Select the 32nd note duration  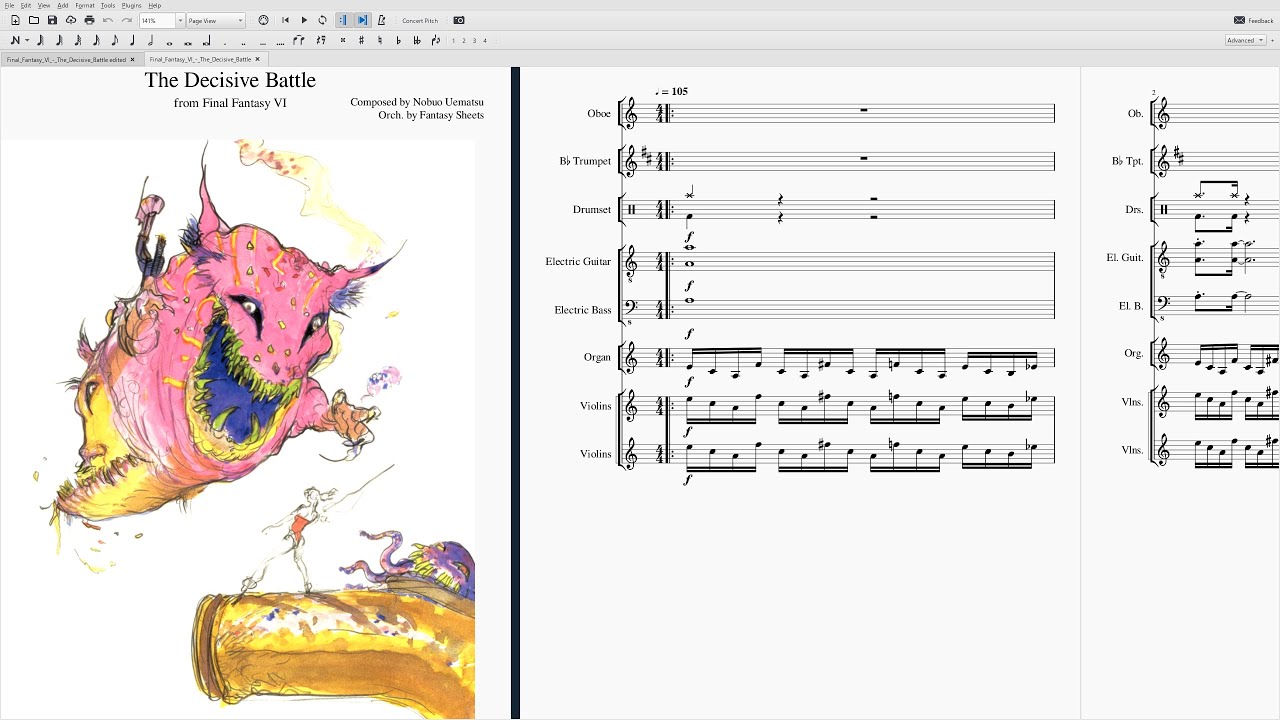77,40
